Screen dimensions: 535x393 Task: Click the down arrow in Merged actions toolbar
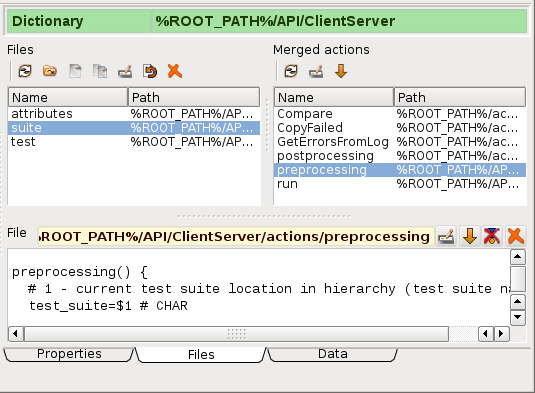[341, 71]
